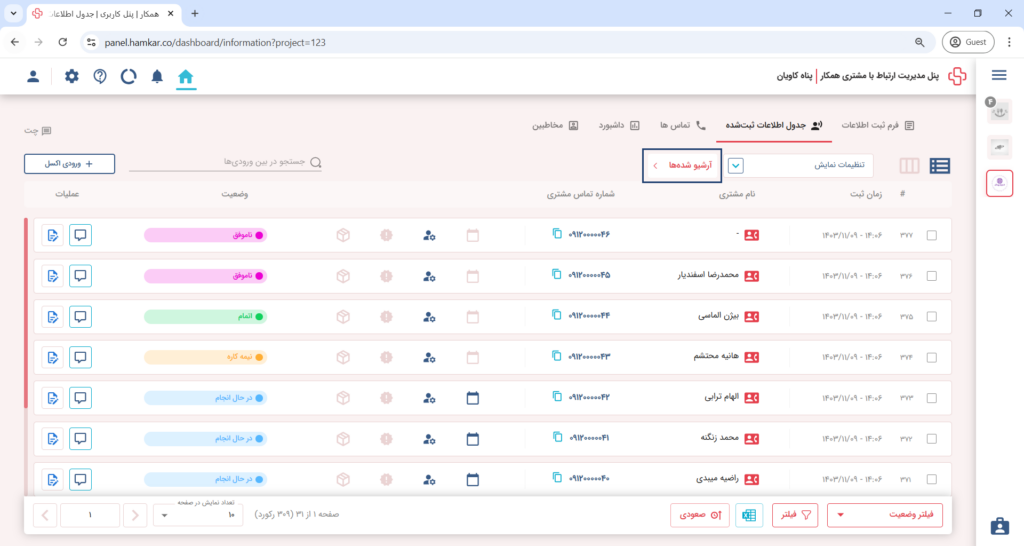Open the notifications bell

pyautogui.click(x=157, y=76)
